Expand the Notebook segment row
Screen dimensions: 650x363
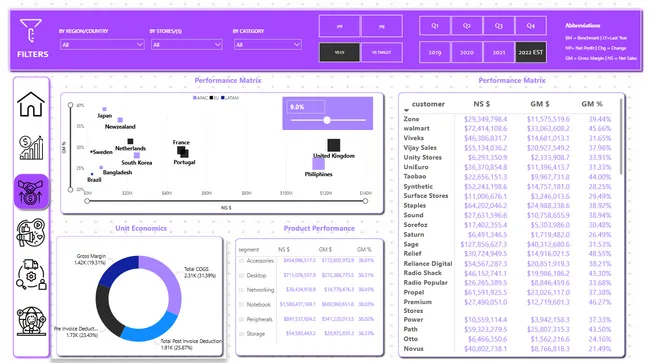[241, 305]
